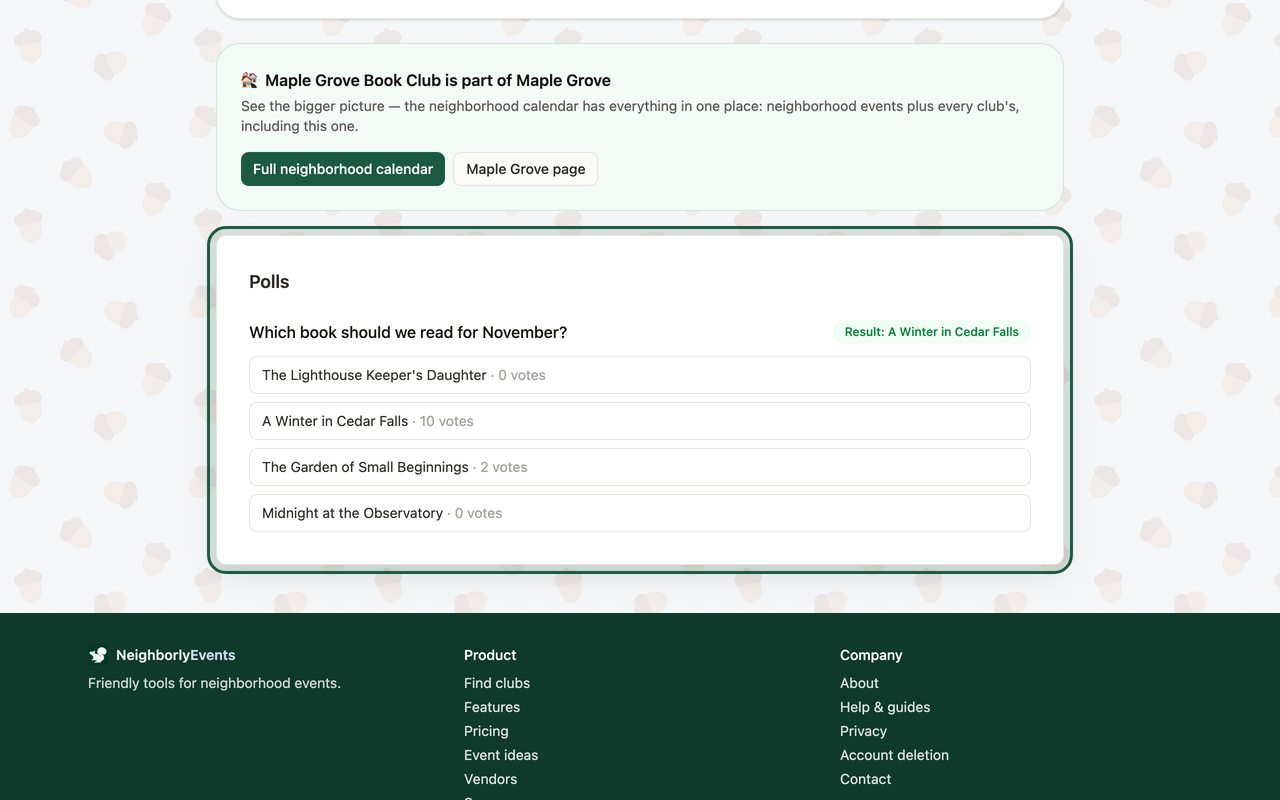Click the Result: A Winter in Cedar Falls badge
This screenshot has width=1280, height=800.
(x=932, y=332)
